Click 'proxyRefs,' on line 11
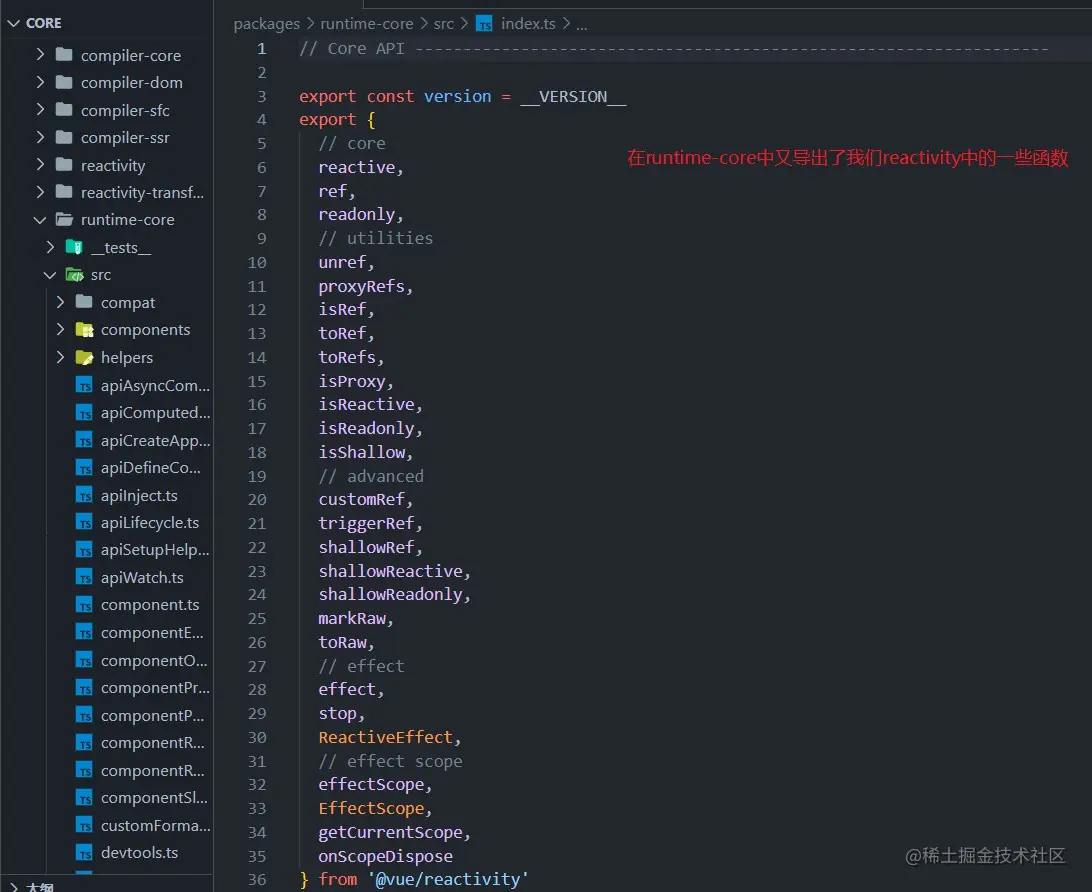This screenshot has height=892, width=1092. click(366, 286)
